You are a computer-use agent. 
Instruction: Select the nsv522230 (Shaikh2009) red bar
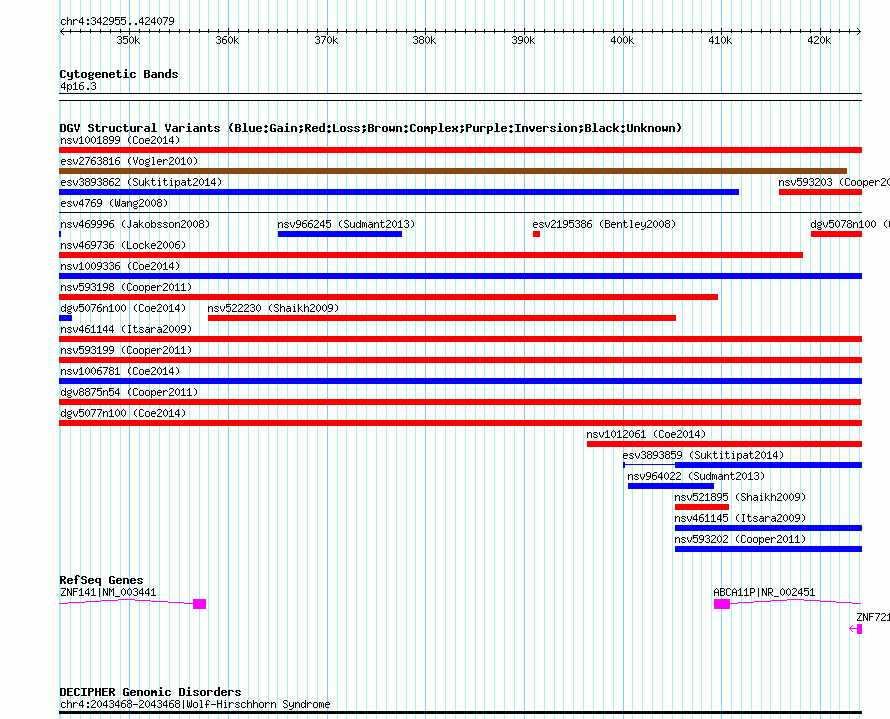click(442, 318)
